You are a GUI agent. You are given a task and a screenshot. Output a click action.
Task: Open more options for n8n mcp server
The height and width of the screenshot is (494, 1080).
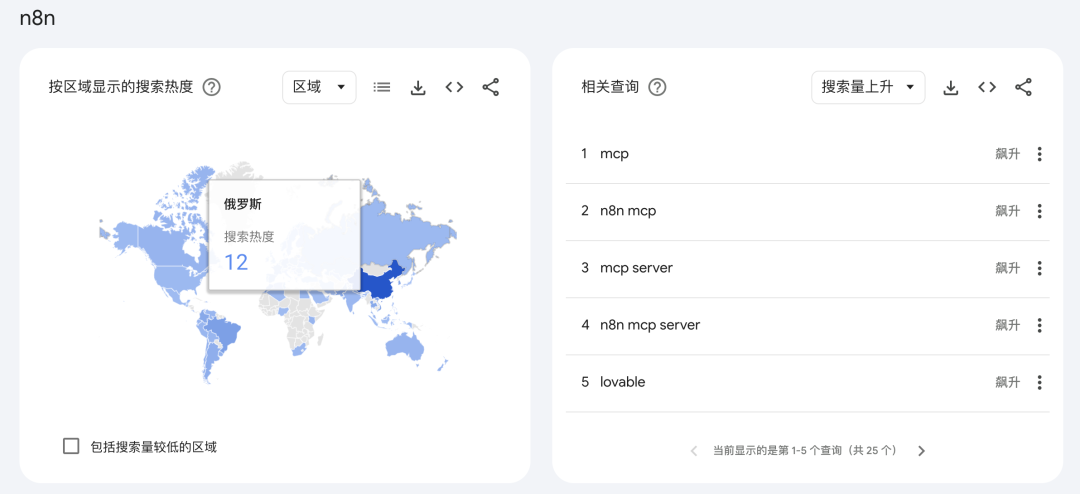pos(1039,325)
